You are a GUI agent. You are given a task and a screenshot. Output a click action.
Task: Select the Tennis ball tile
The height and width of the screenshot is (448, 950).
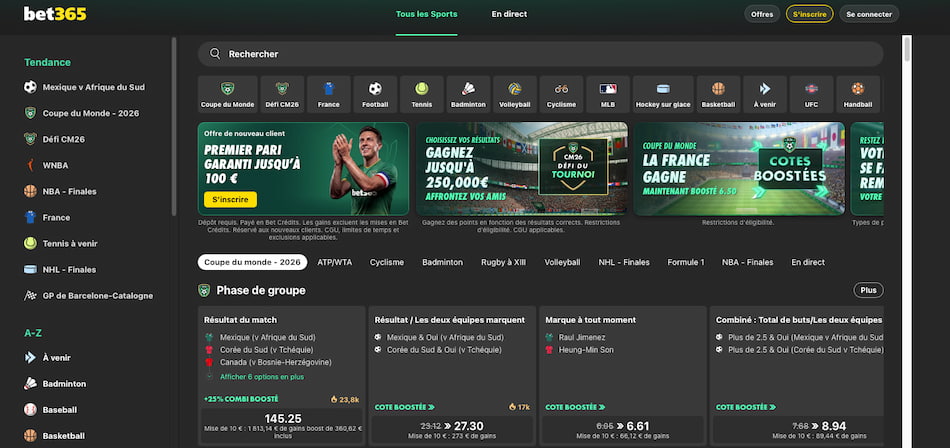[422, 95]
